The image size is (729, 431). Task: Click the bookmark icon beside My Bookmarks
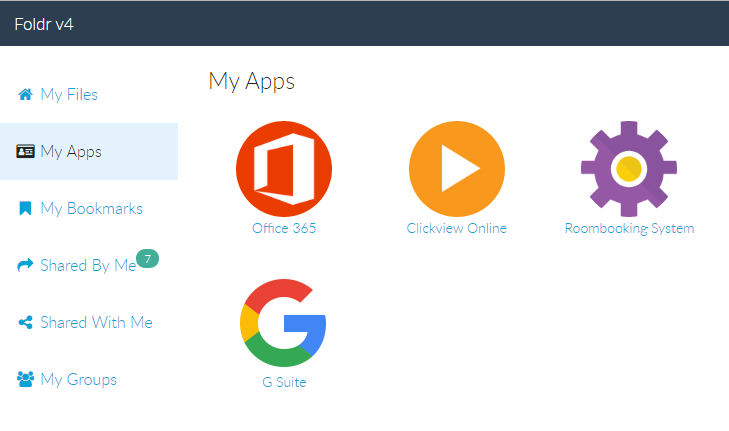point(25,208)
